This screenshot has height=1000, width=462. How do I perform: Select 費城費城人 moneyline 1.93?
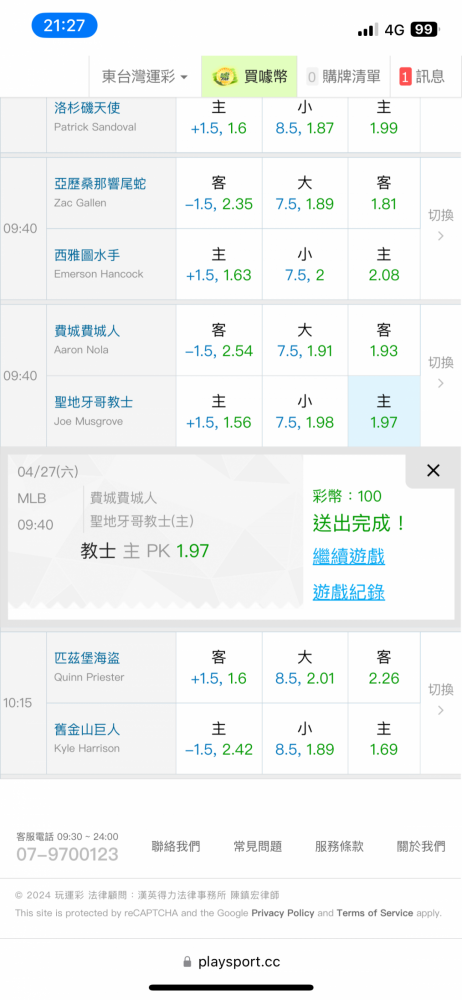pos(384,340)
